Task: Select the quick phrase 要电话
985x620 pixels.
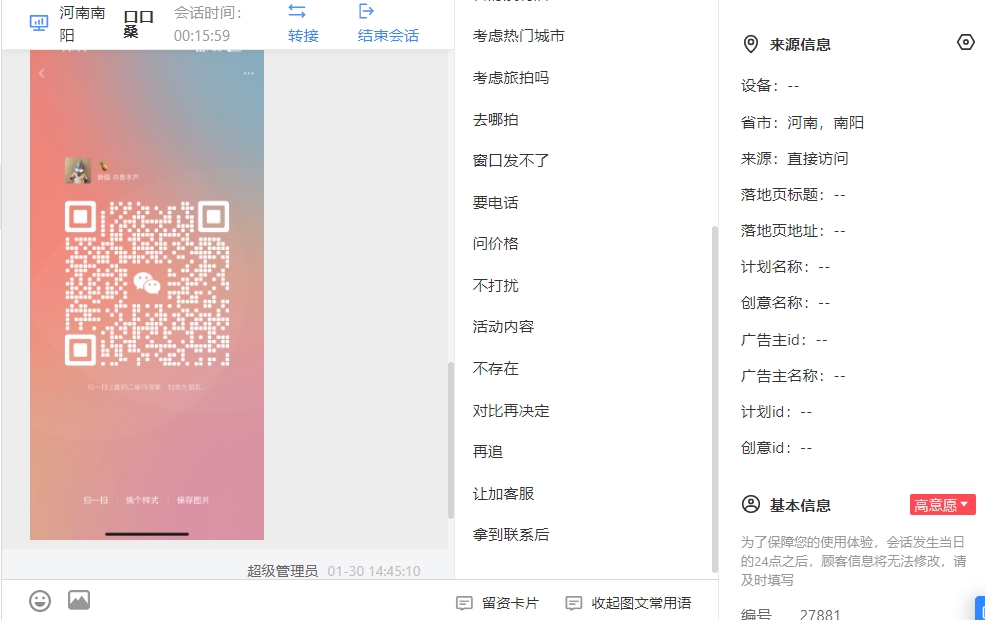Action: click(496, 203)
